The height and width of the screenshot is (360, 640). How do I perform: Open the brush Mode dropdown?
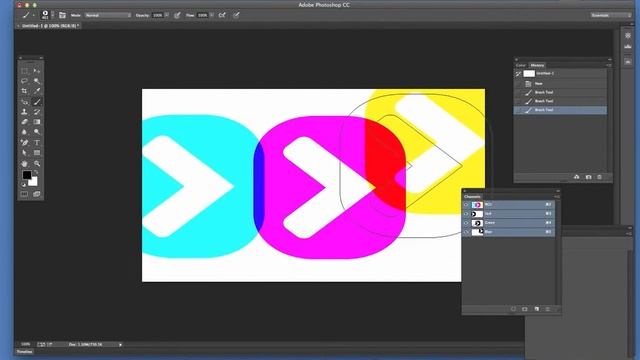[108, 15]
